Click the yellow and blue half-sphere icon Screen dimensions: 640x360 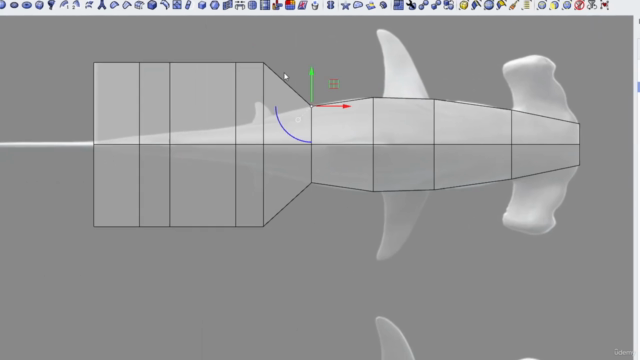coord(554,5)
